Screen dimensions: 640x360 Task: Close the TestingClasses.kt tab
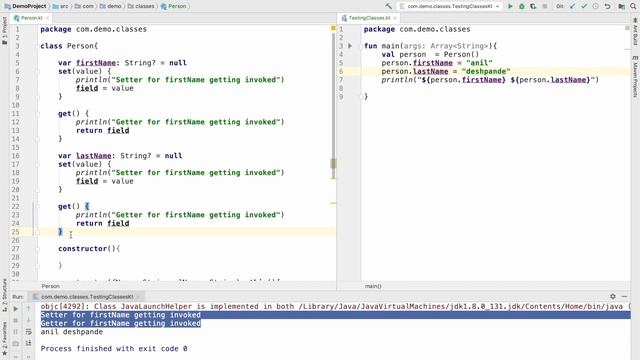[395, 18]
